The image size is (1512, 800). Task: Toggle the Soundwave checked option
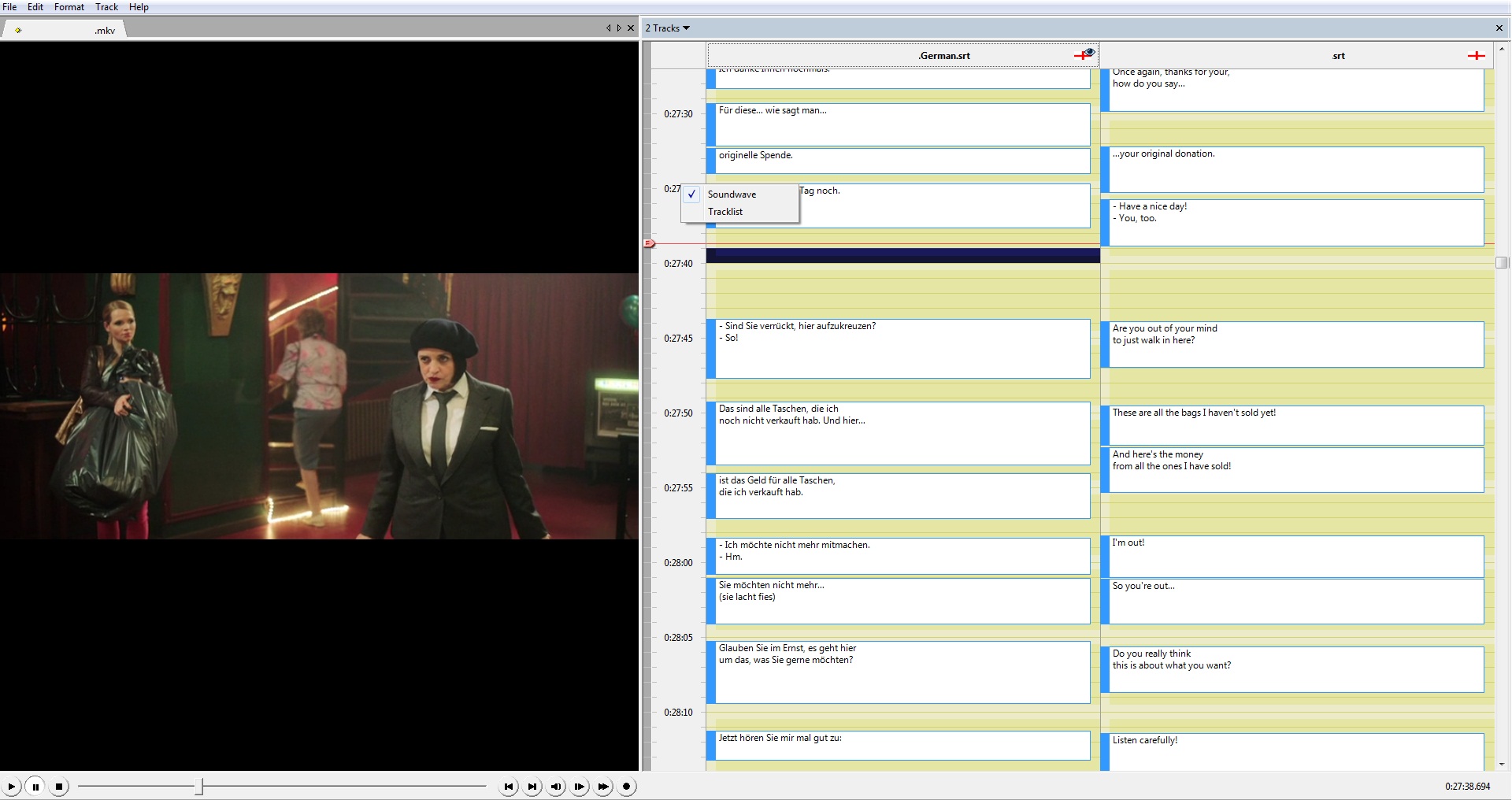point(732,194)
